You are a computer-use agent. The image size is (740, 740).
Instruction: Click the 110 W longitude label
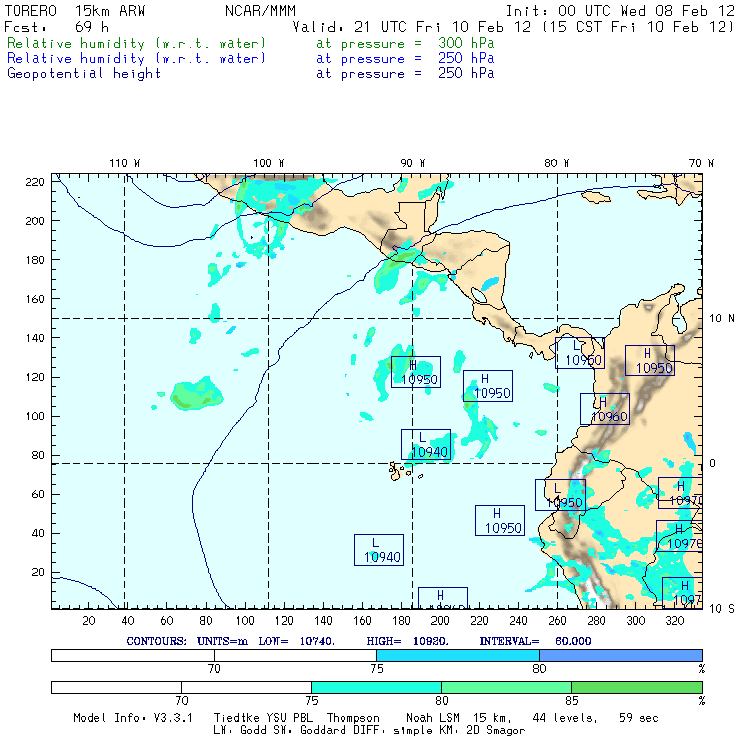tap(124, 162)
